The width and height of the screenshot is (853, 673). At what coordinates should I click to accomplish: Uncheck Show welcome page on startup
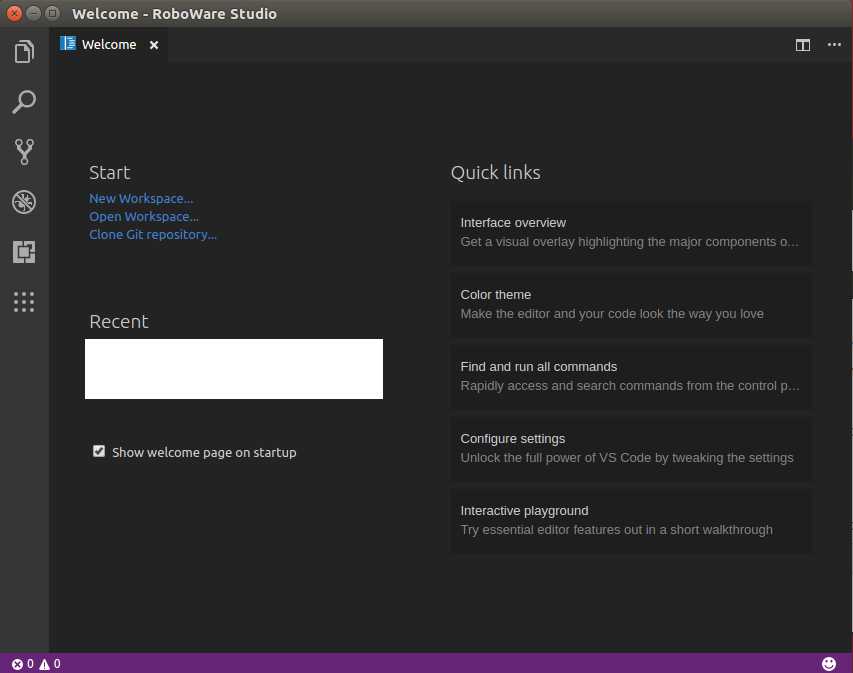(98, 451)
